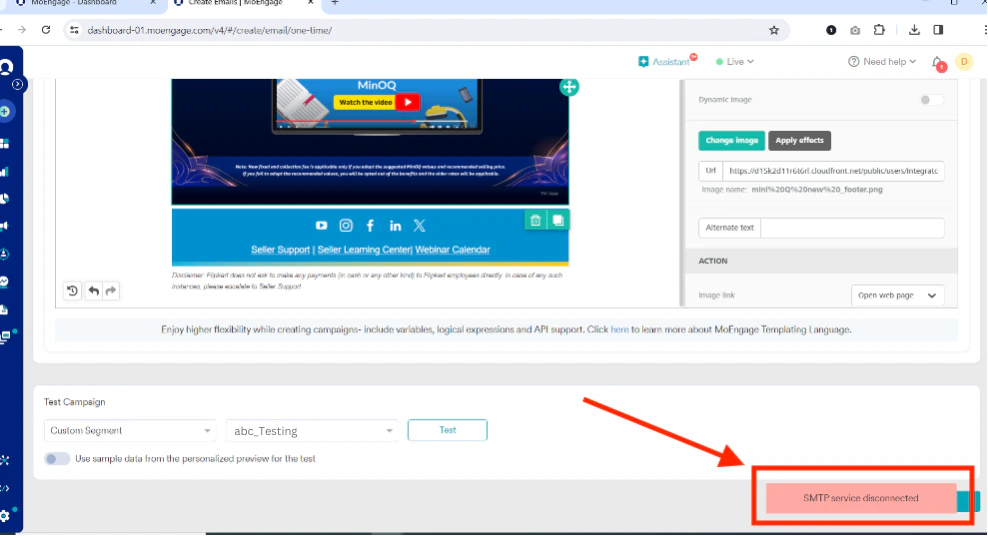Click the move handle on image block
The image size is (988, 536).
tap(569, 87)
